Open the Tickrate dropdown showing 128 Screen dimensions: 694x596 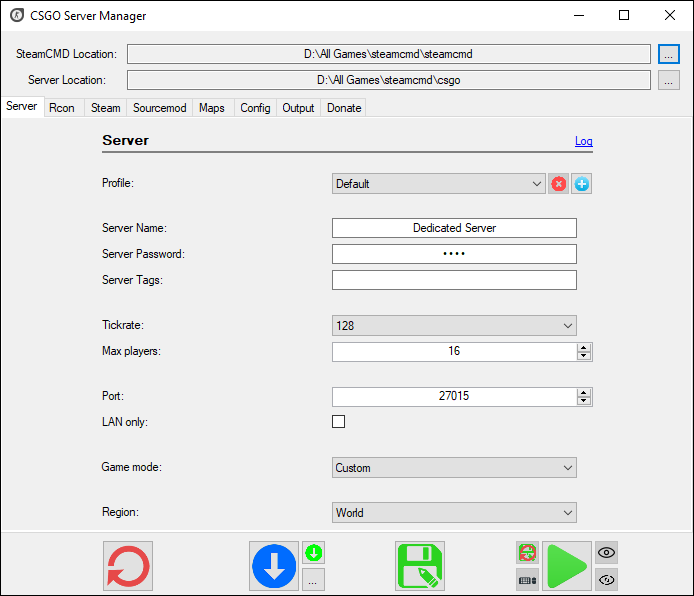coord(454,326)
